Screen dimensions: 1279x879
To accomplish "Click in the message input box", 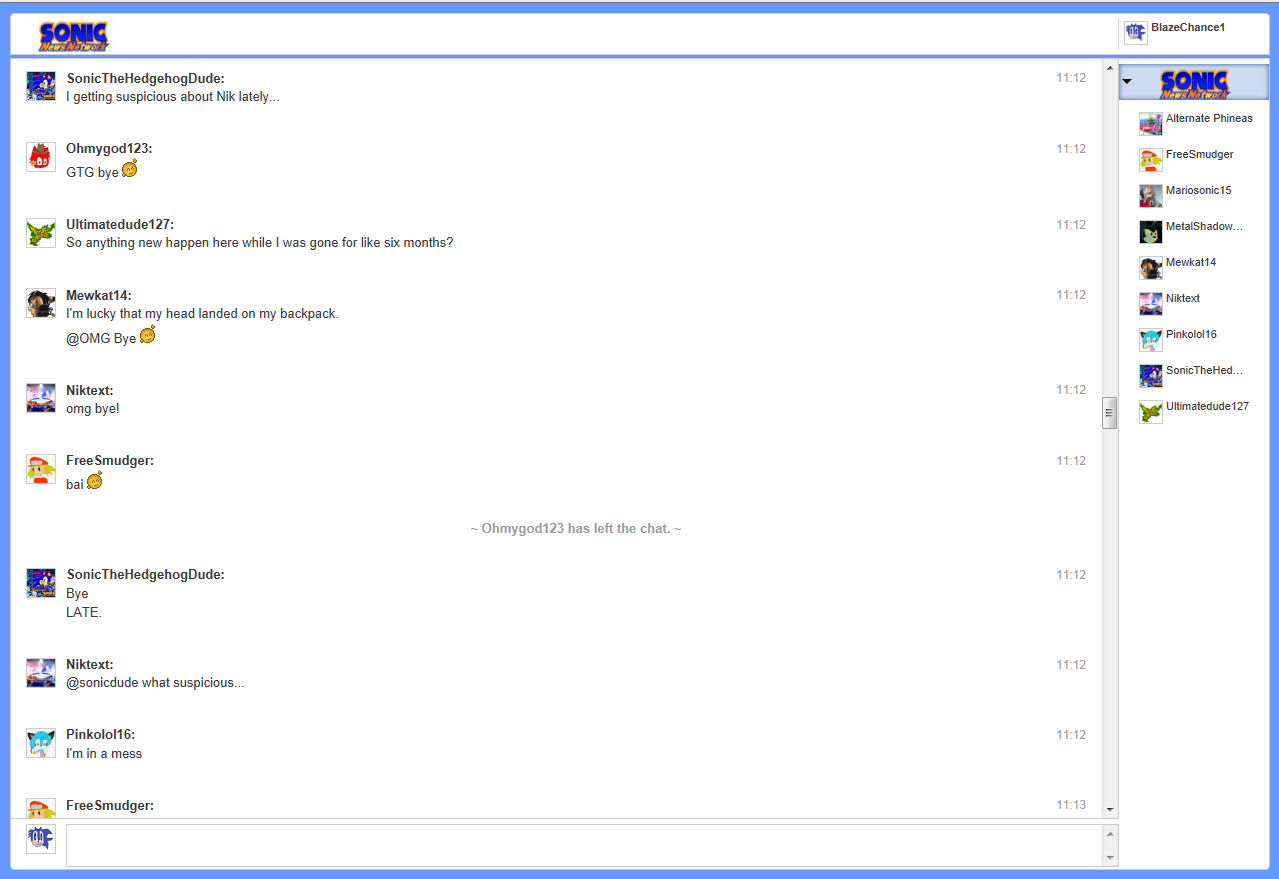I will (584, 845).
